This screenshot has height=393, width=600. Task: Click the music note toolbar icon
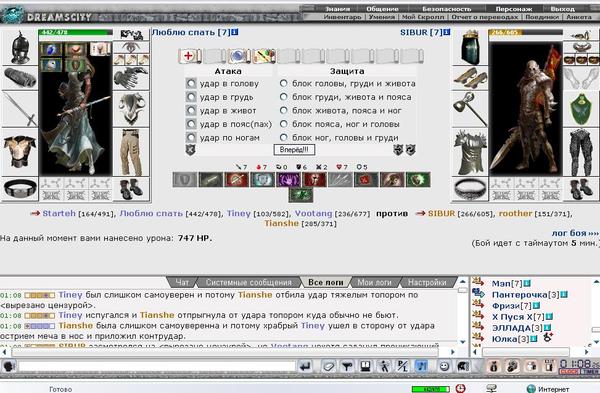click(x=421, y=366)
